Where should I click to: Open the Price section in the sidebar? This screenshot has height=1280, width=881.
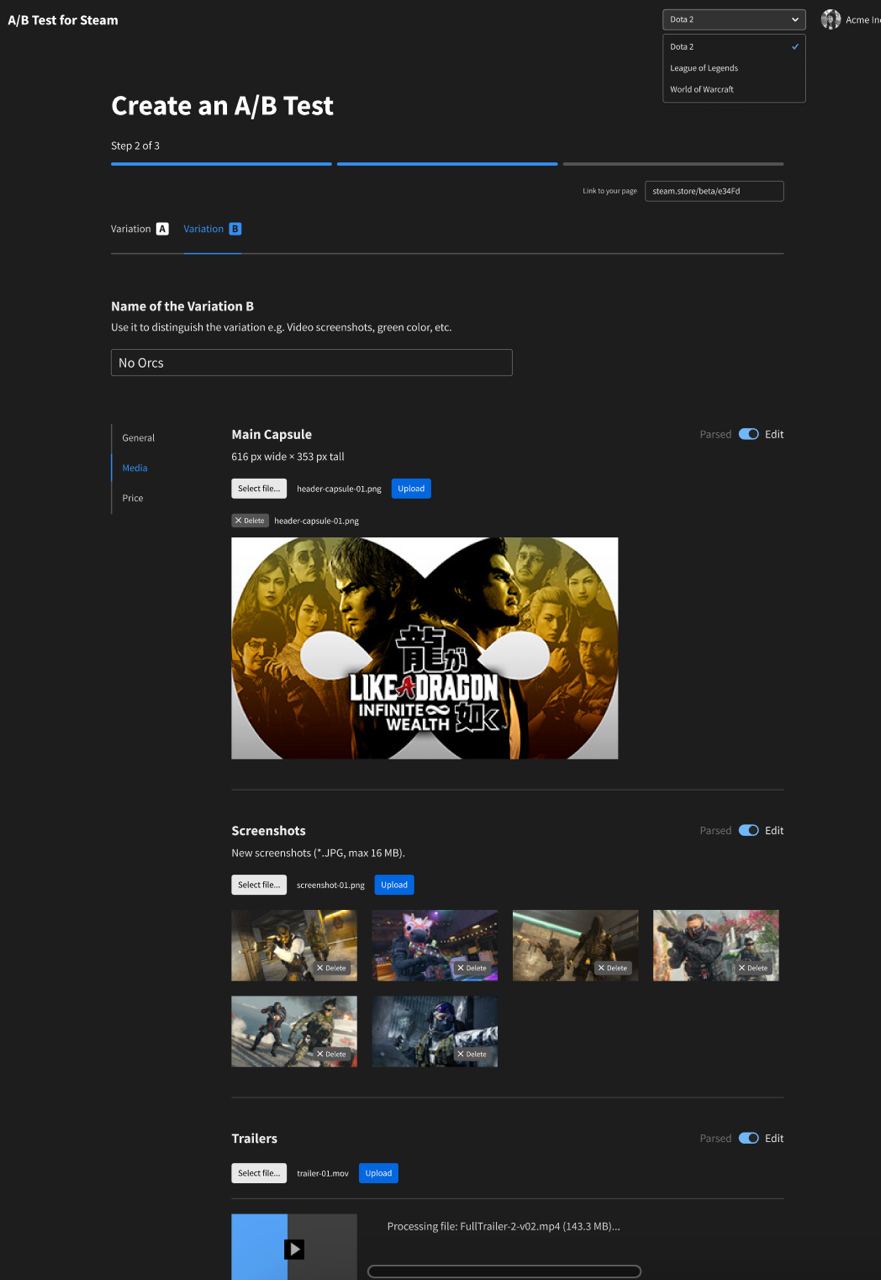point(133,498)
